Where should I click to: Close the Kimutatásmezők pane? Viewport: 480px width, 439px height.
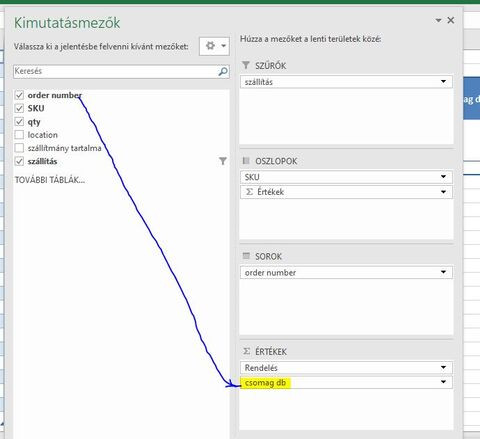pos(451,20)
